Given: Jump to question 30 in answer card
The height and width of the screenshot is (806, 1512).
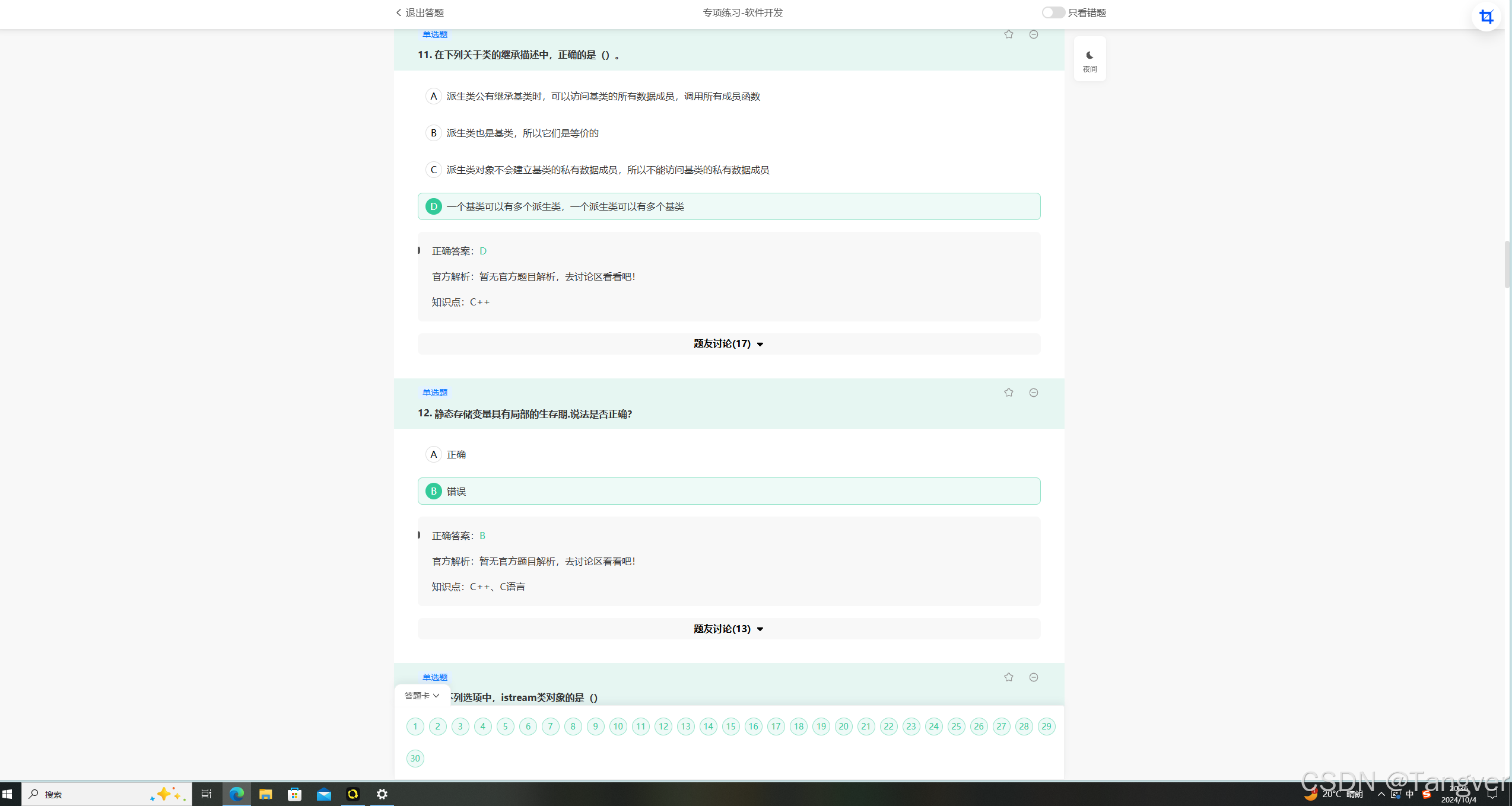Looking at the screenshot, I should pos(415,759).
